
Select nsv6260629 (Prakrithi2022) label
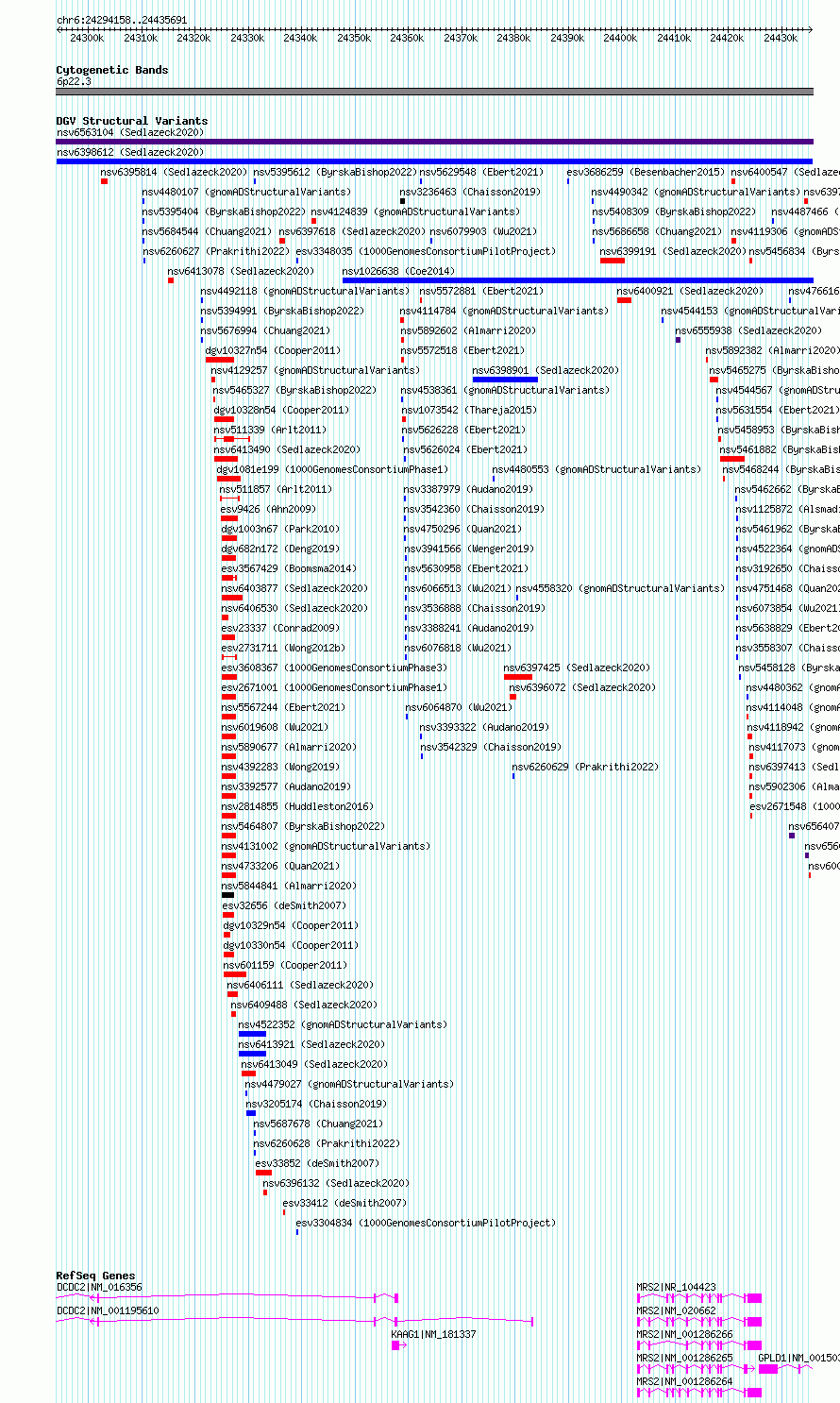(x=586, y=767)
